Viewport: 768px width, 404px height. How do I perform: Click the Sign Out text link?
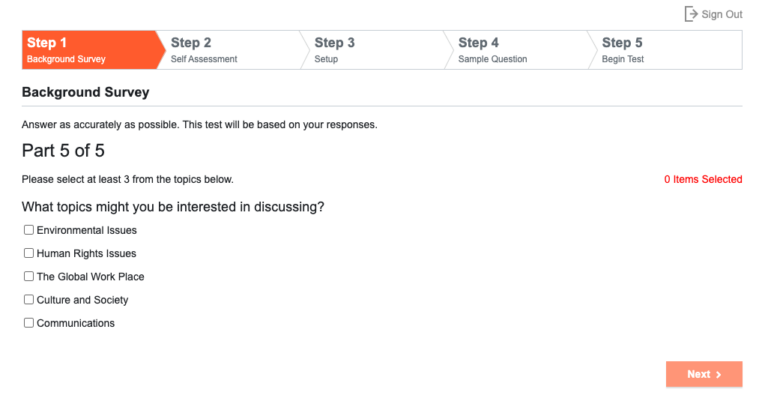721,15
